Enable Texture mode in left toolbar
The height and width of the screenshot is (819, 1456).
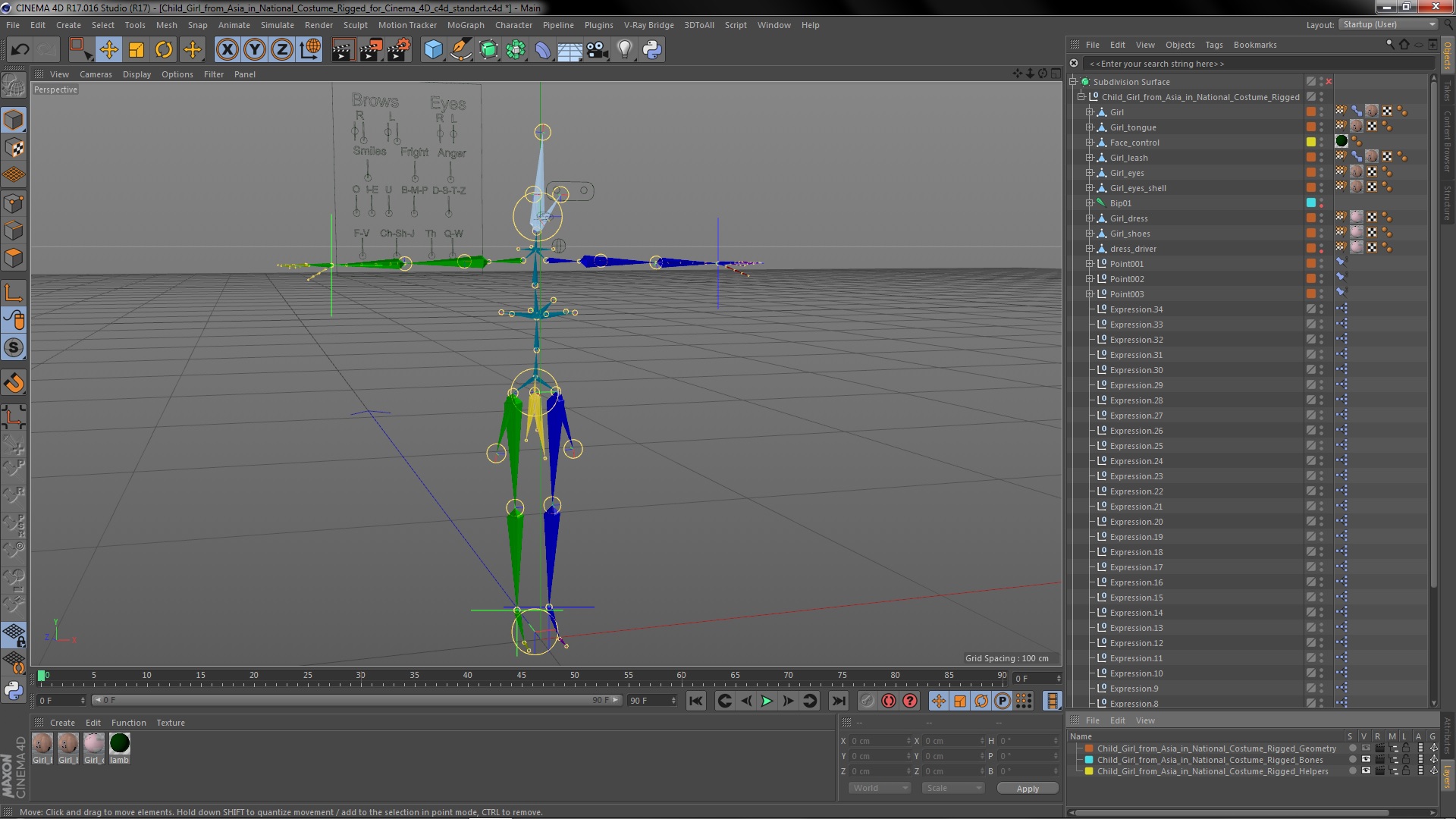point(14,147)
